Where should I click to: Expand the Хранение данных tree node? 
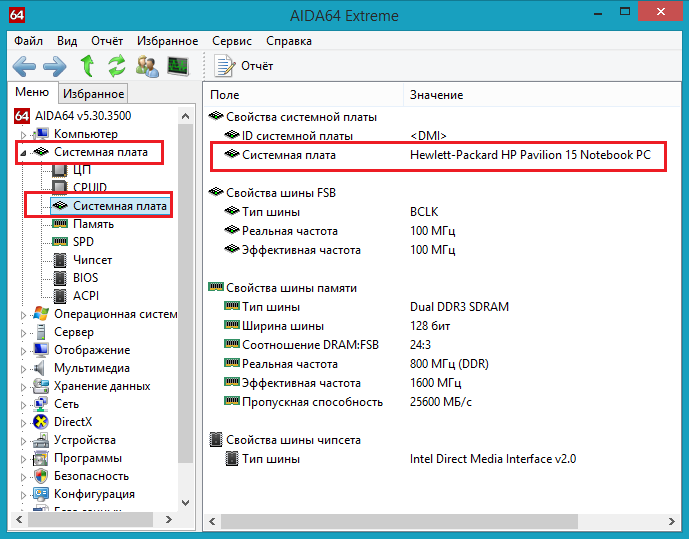(x=23, y=387)
